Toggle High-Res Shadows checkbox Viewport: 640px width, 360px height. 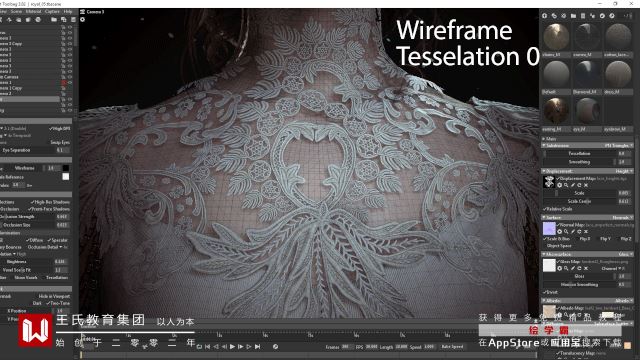click(50, 202)
